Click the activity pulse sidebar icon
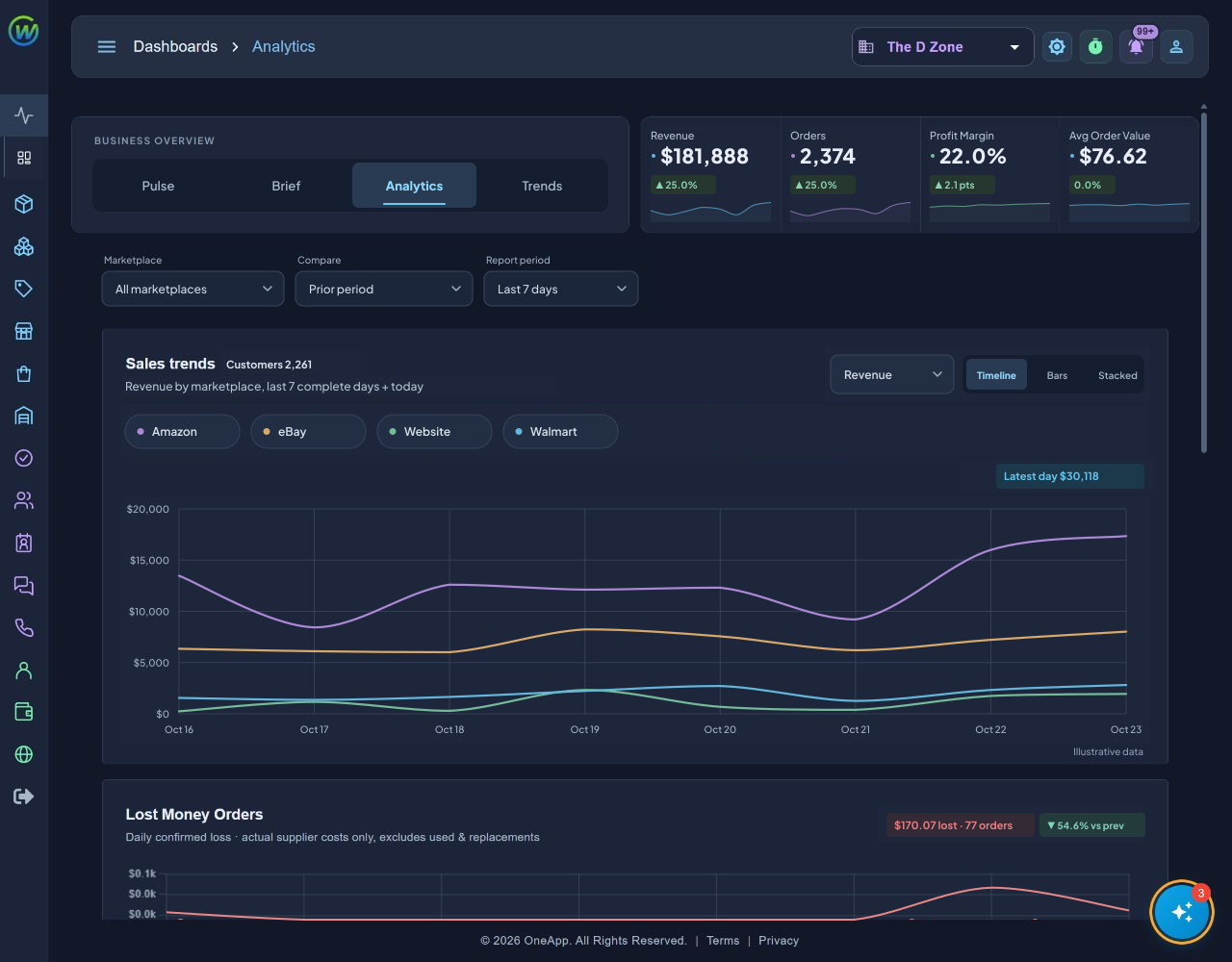The image size is (1232, 962). (24, 115)
